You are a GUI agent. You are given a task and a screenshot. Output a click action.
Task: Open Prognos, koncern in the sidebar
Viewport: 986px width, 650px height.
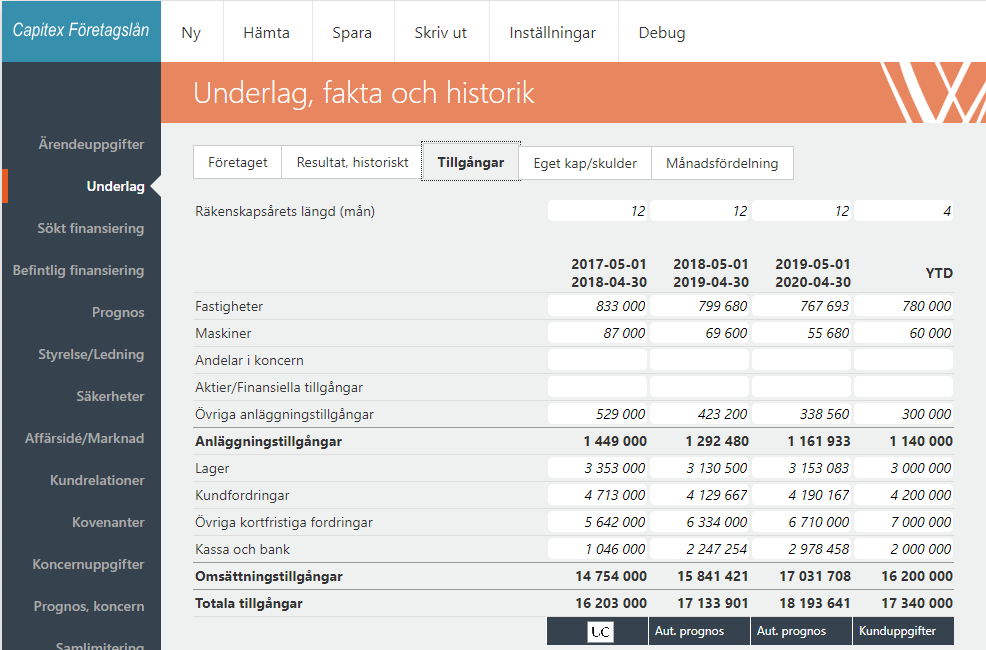tap(89, 607)
